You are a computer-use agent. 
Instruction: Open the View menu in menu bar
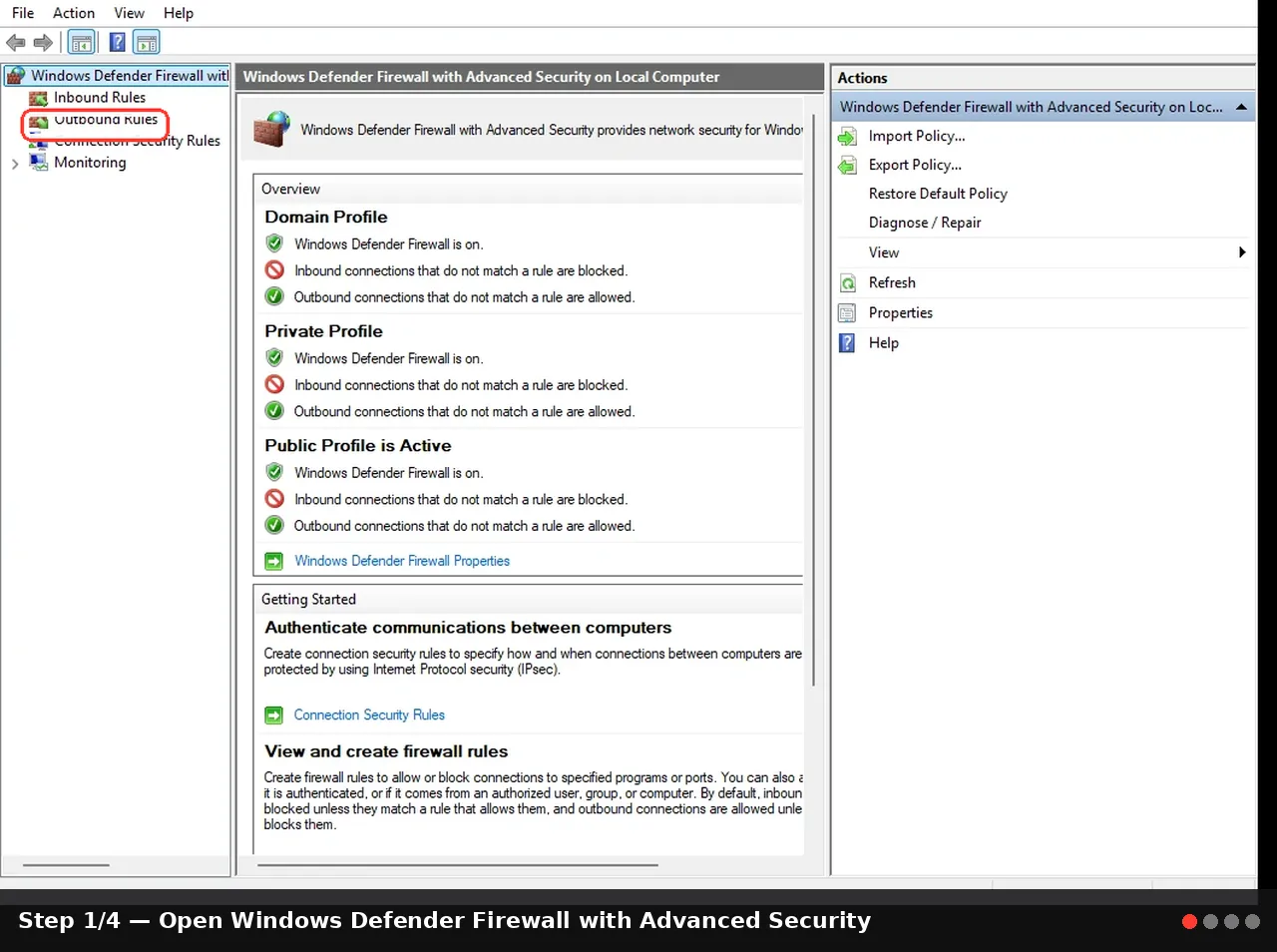click(129, 13)
